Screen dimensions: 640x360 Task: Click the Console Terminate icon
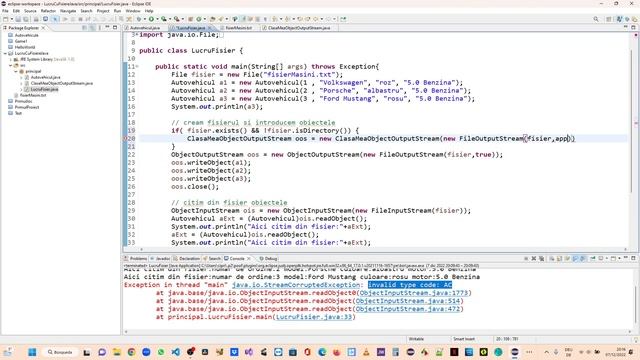526,258
